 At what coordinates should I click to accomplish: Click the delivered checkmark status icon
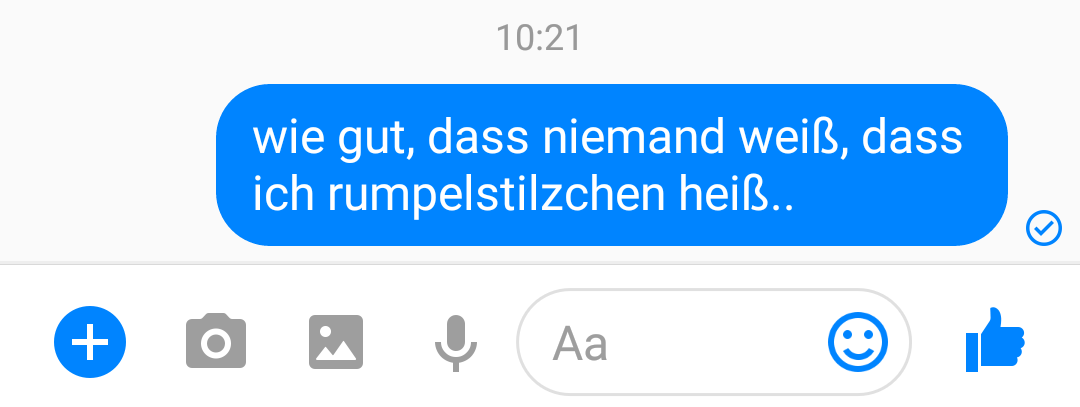(x=1044, y=229)
